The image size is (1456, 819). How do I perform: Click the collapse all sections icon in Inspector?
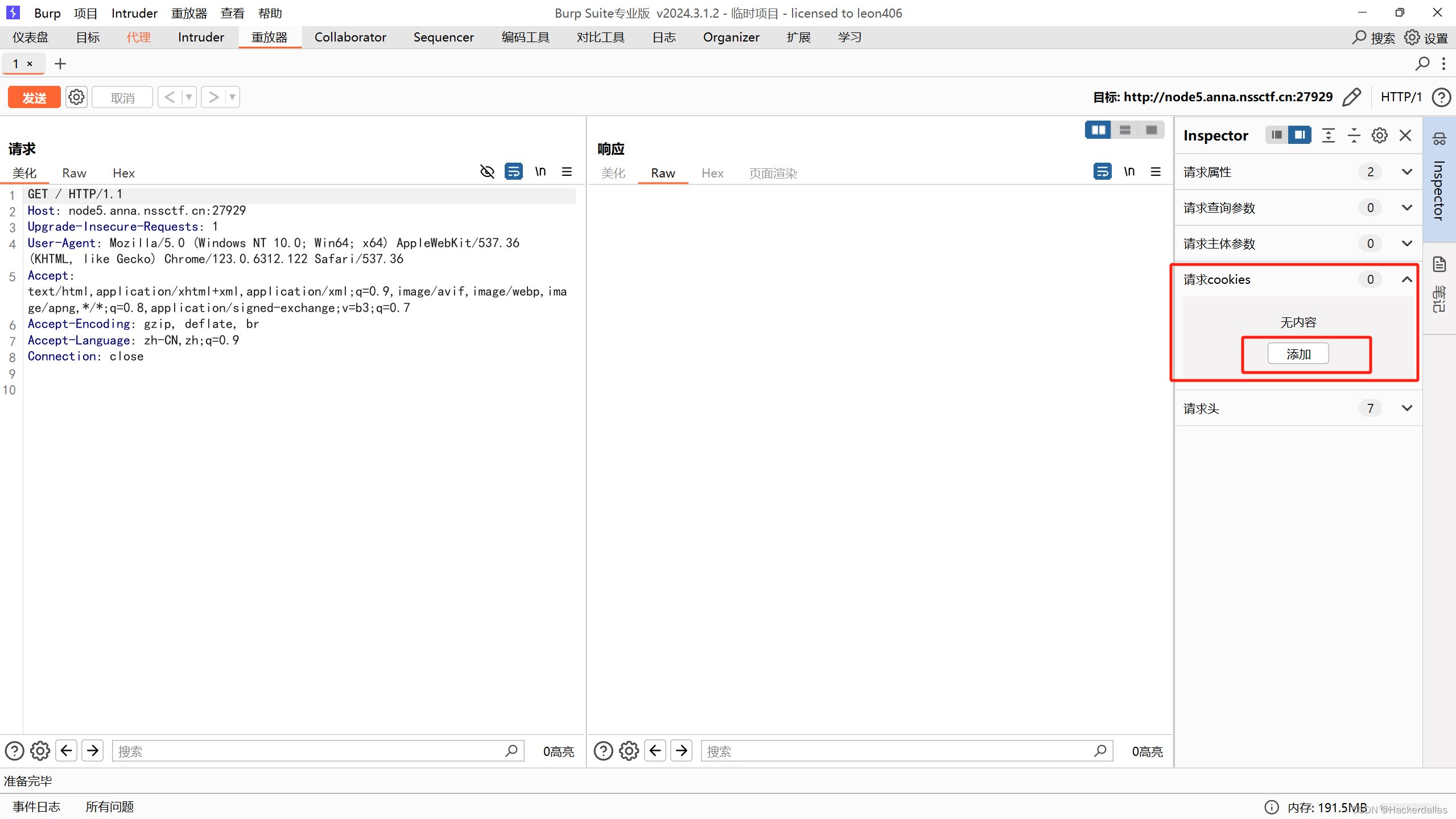1354,135
